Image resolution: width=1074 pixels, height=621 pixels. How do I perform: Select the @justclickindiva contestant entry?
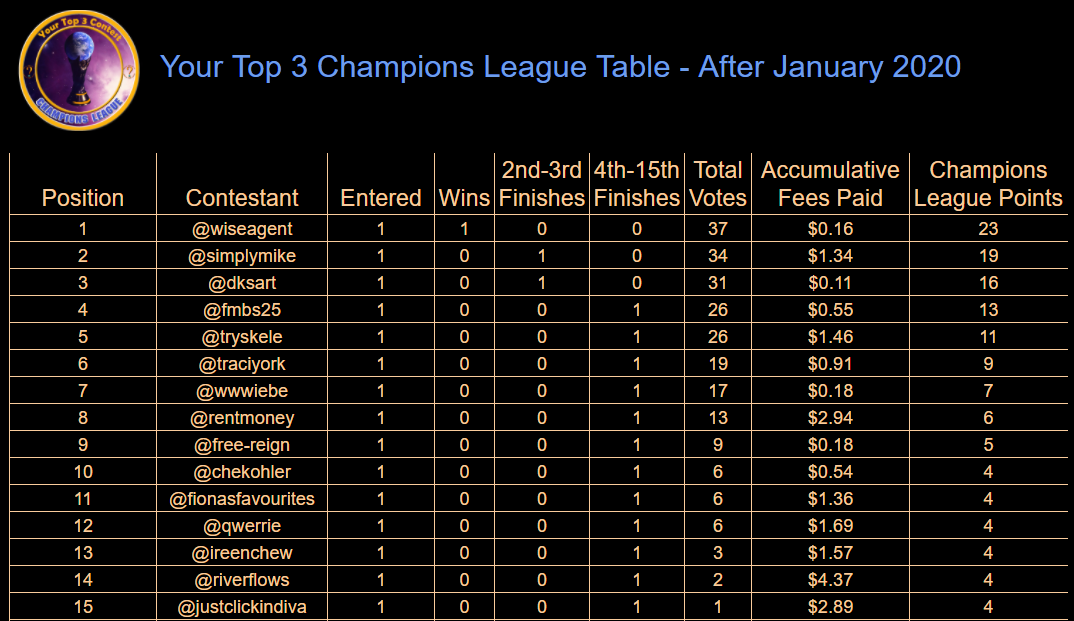(242, 607)
